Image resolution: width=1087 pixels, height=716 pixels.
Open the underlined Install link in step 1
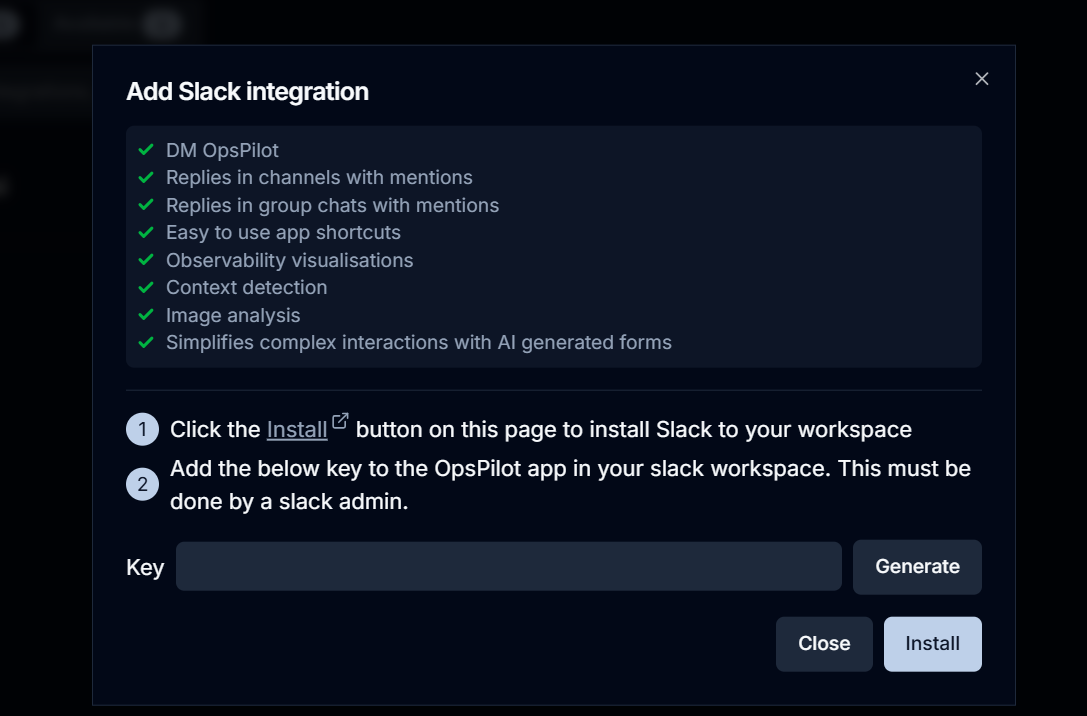coord(297,430)
